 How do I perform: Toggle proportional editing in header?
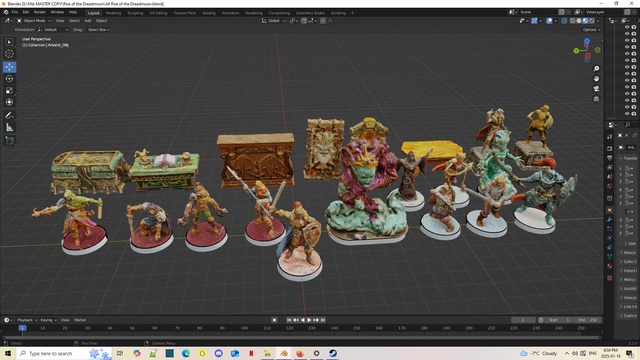(x=323, y=21)
